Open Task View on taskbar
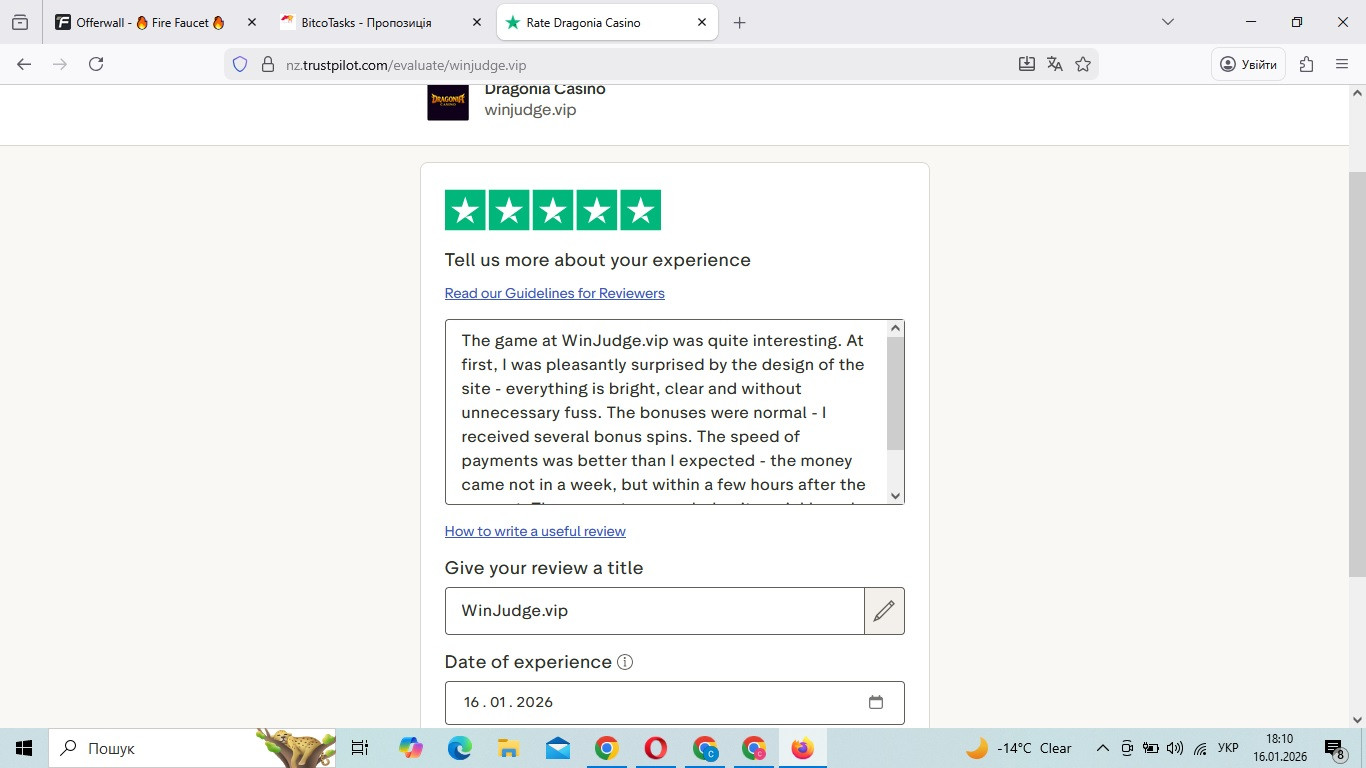This screenshot has width=1366, height=768. (360, 748)
